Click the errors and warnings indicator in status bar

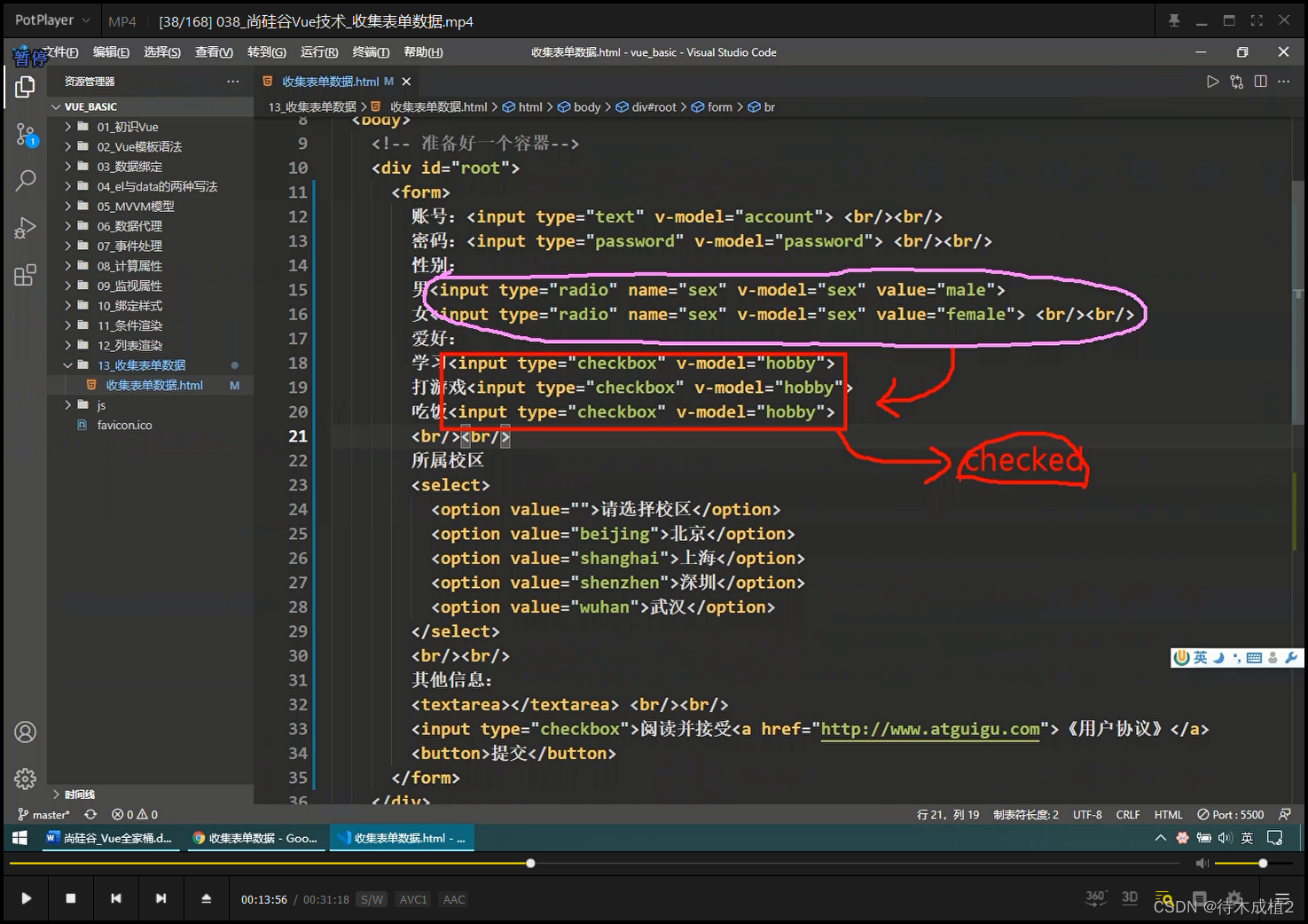point(135,814)
